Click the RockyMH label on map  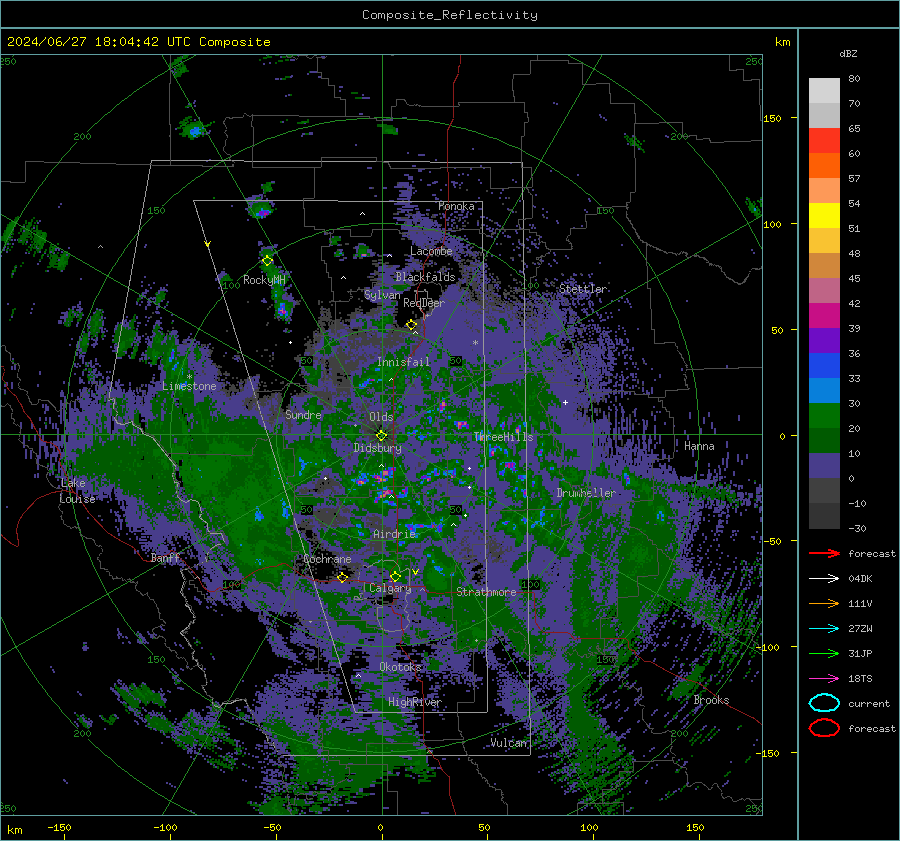pos(264,280)
